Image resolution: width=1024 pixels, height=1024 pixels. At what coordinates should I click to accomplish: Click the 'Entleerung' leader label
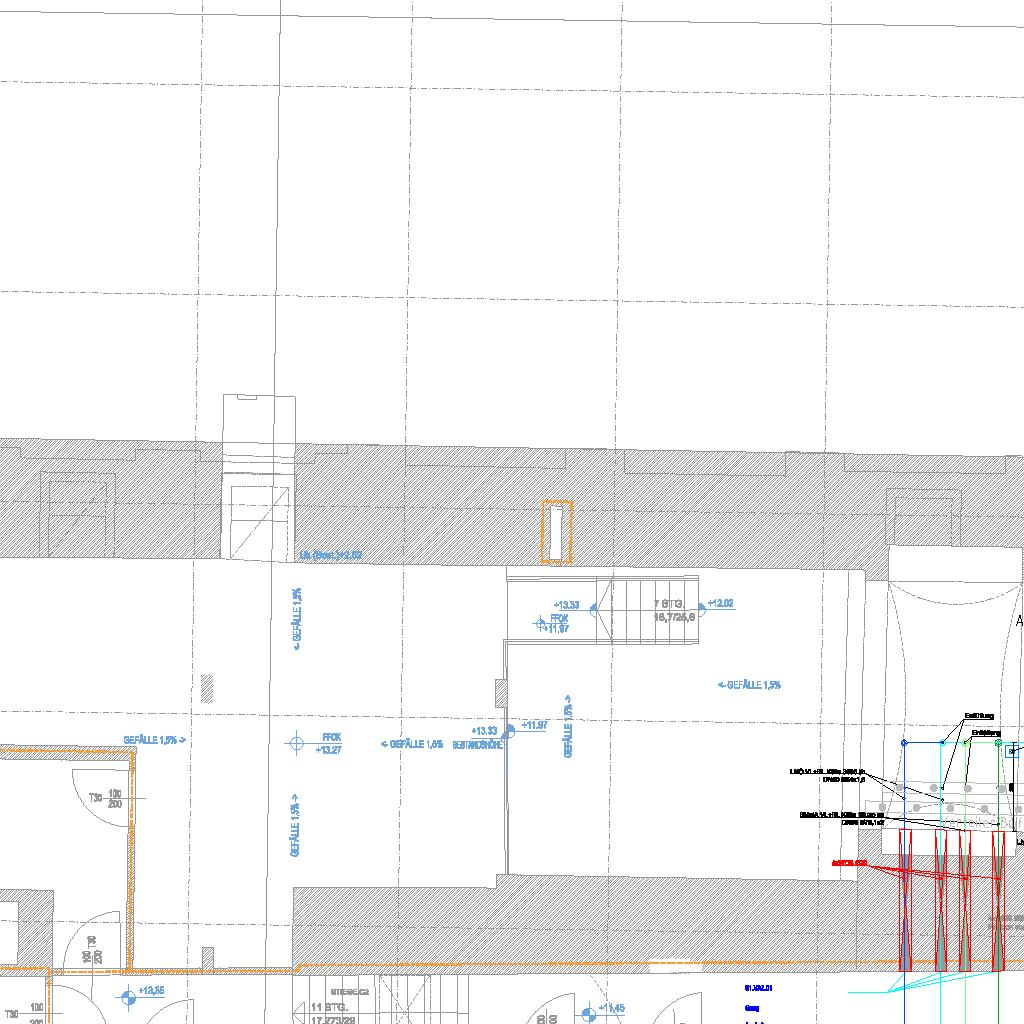[x=986, y=732]
